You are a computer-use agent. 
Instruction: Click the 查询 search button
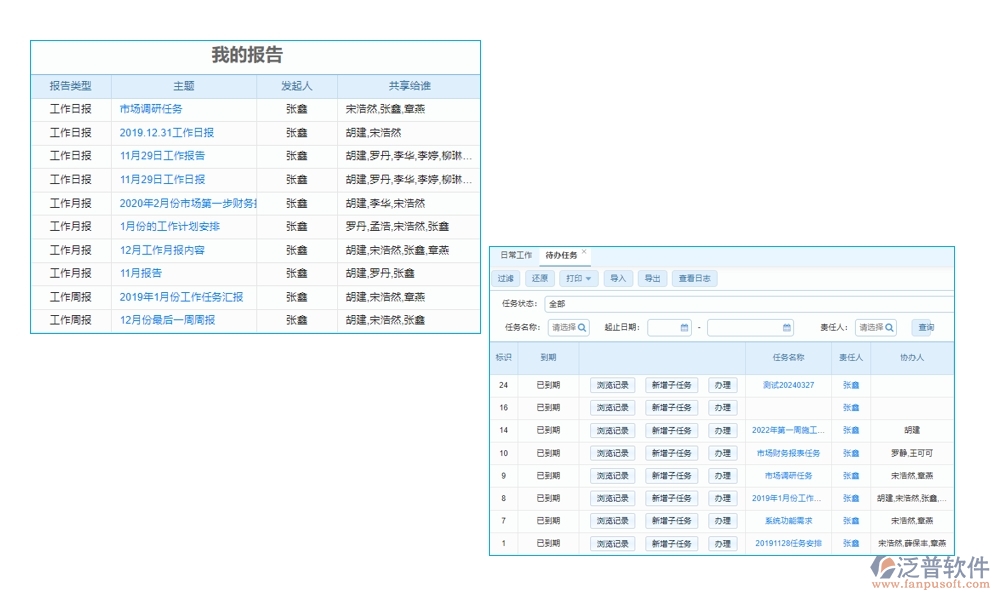pyautogui.click(x=925, y=327)
